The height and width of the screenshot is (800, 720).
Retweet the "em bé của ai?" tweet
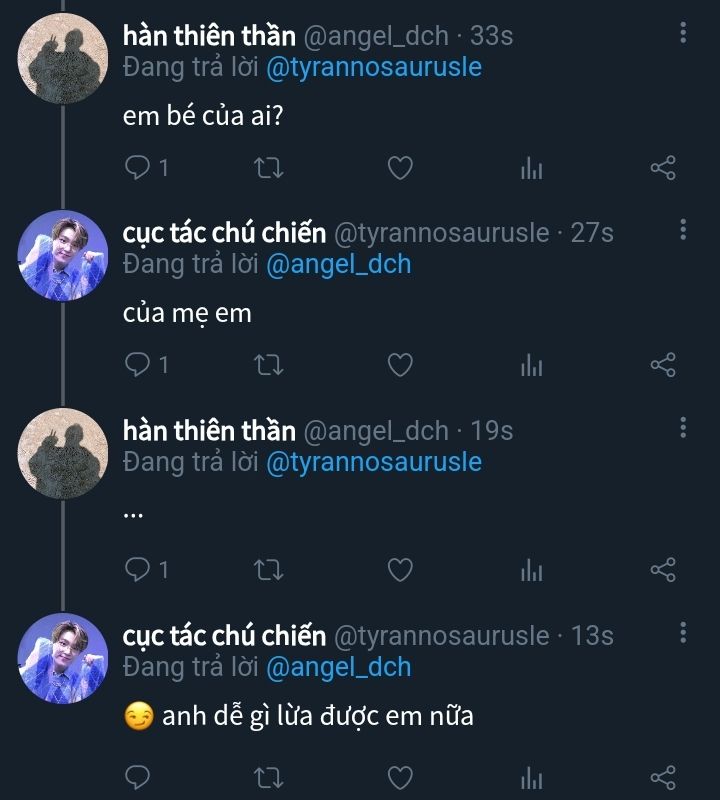tap(269, 168)
